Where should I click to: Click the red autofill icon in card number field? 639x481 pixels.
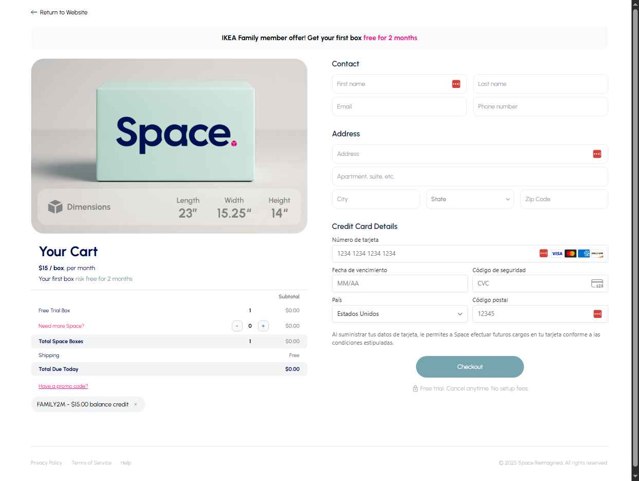click(x=543, y=254)
